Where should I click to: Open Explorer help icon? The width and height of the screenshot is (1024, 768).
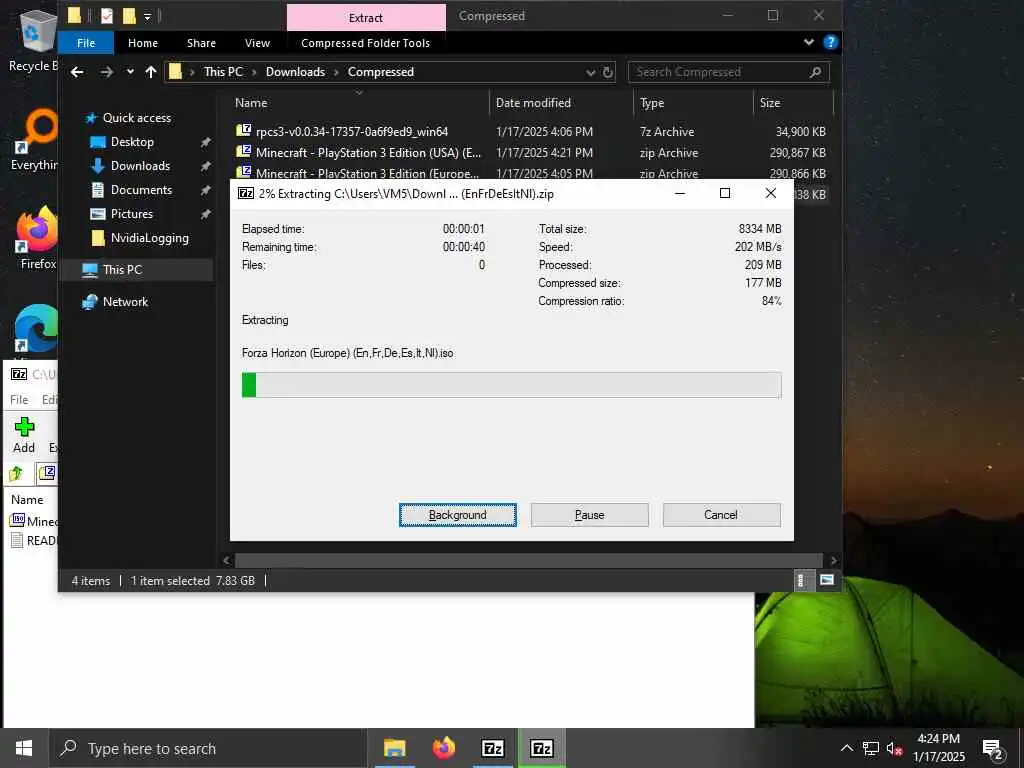pos(831,42)
